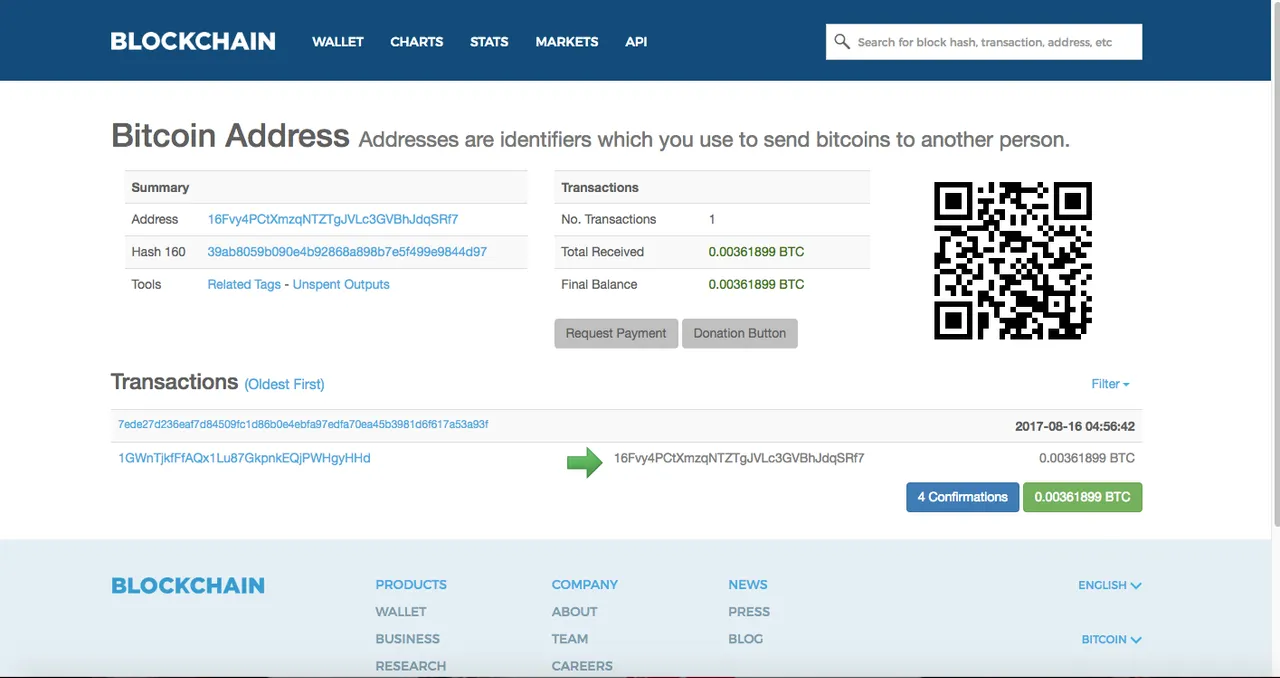Open the footer Press link

click(749, 612)
